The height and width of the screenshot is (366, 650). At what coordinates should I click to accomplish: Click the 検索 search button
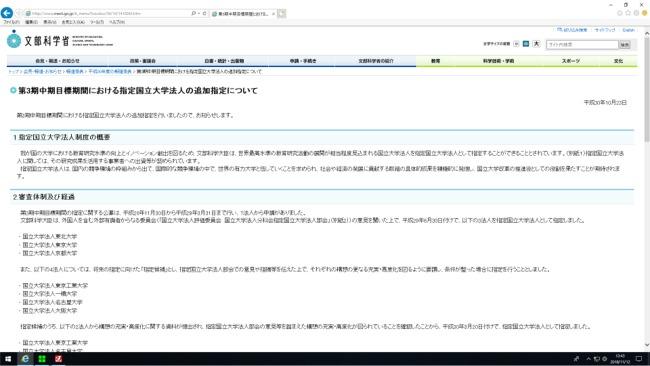click(624, 44)
